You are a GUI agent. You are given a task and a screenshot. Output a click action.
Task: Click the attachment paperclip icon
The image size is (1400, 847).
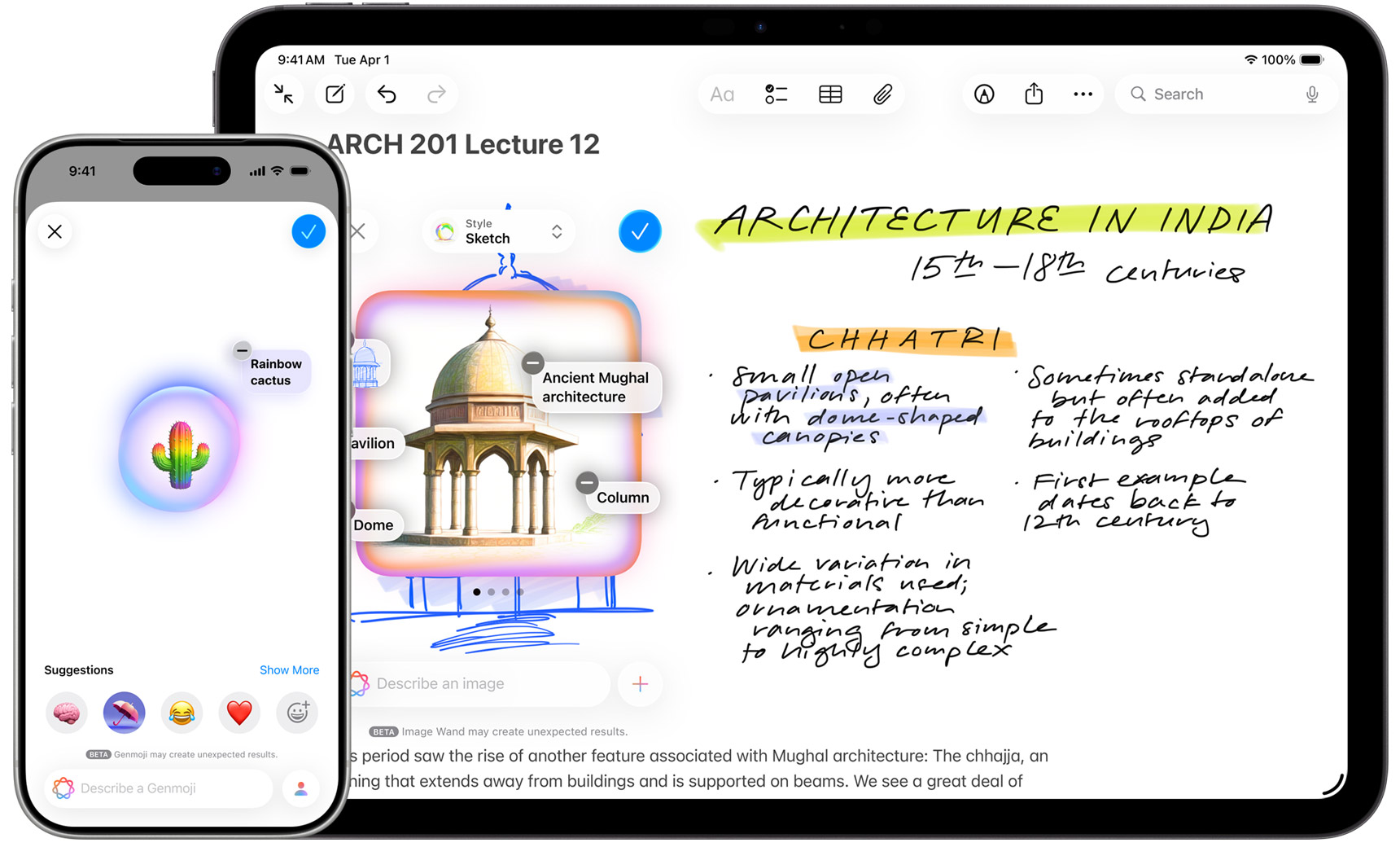[x=885, y=94]
